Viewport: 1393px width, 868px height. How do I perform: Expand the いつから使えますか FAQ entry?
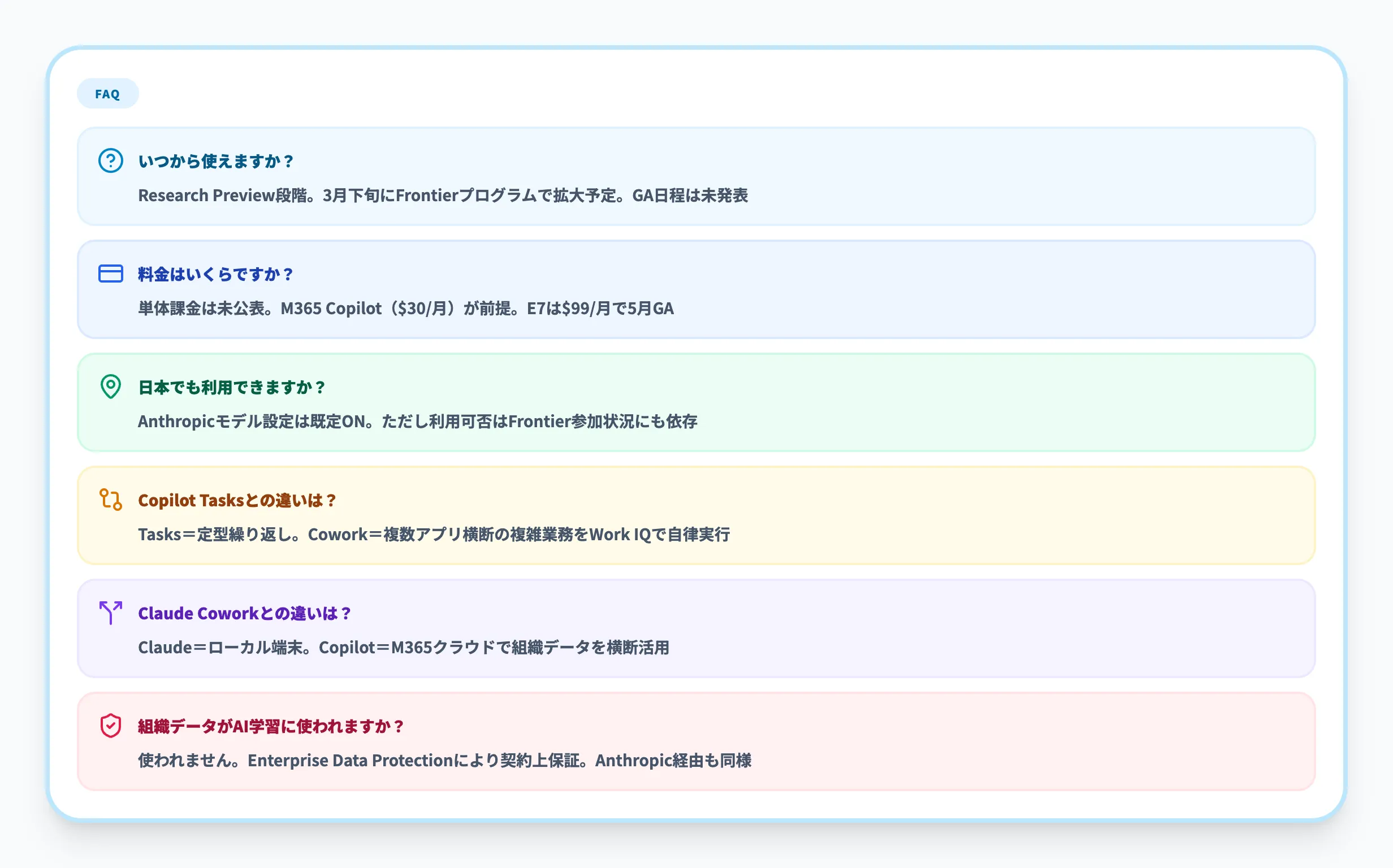(x=216, y=161)
